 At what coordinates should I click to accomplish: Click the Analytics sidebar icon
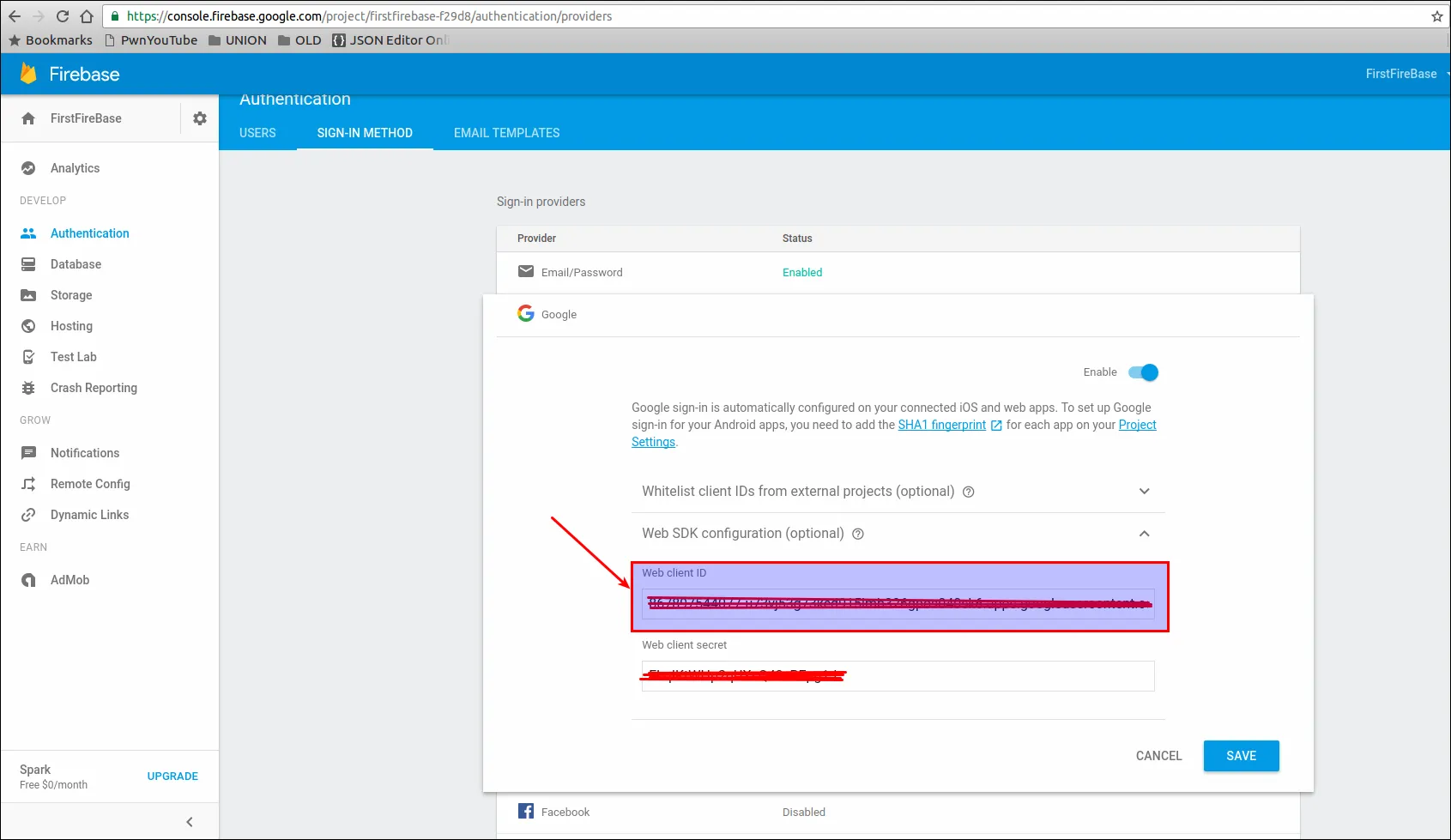[x=28, y=168]
